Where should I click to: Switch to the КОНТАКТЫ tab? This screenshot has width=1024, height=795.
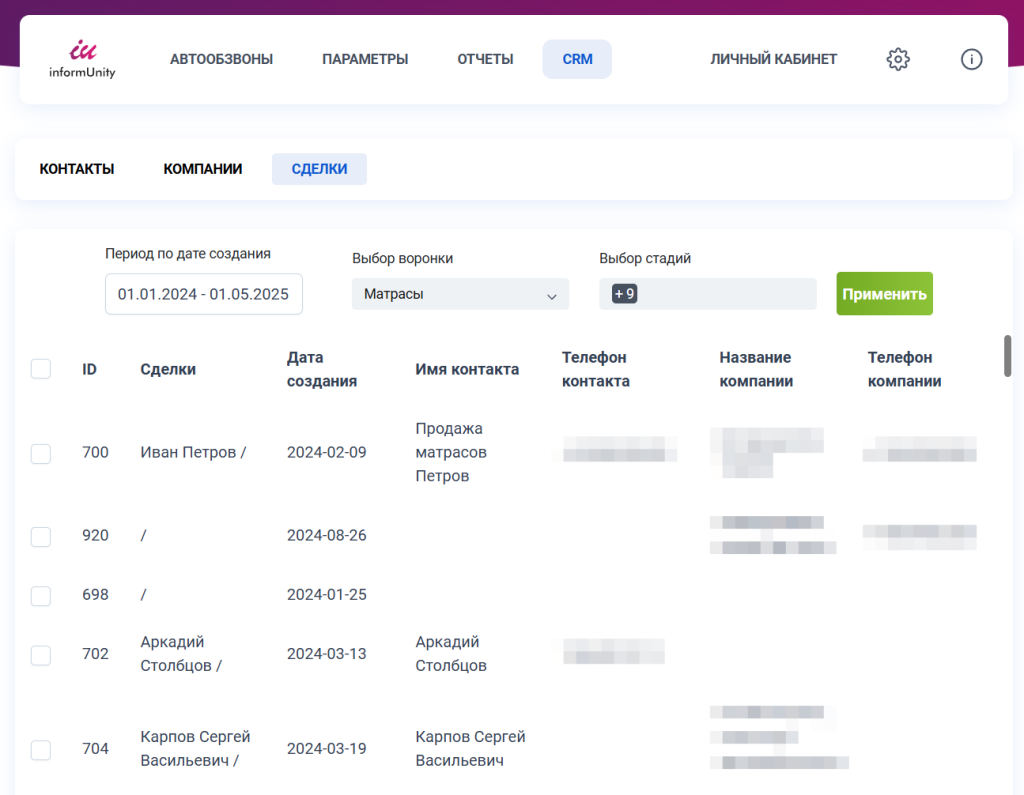tap(77, 169)
